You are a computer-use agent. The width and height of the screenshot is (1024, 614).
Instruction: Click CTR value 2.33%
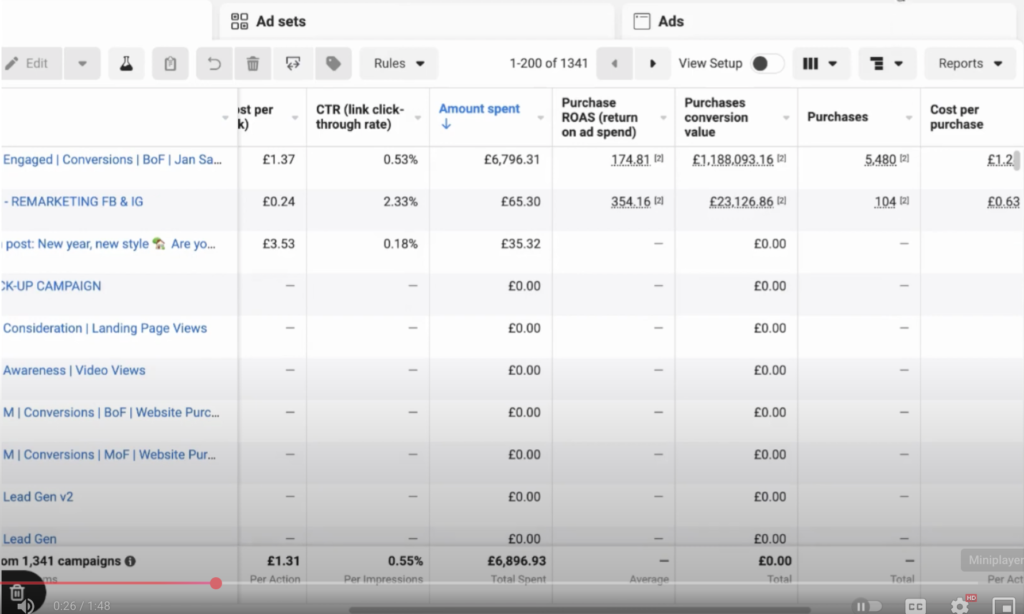point(400,202)
